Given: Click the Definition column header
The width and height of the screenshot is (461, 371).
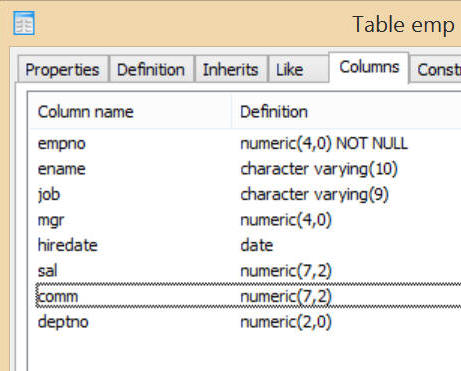Looking at the screenshot, I should coord(346,111).
